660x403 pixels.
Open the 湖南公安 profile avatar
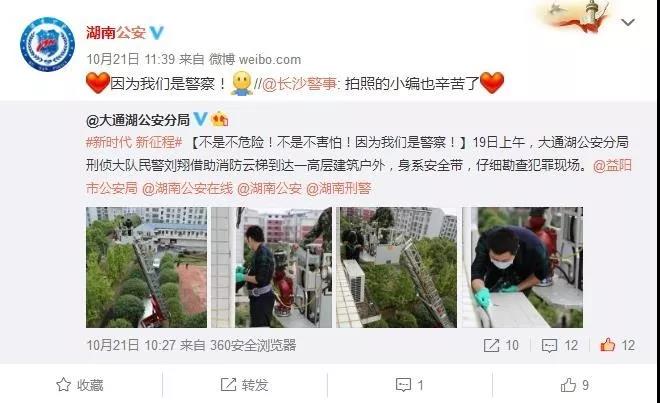pyautogui.click(x=48, y=44)
